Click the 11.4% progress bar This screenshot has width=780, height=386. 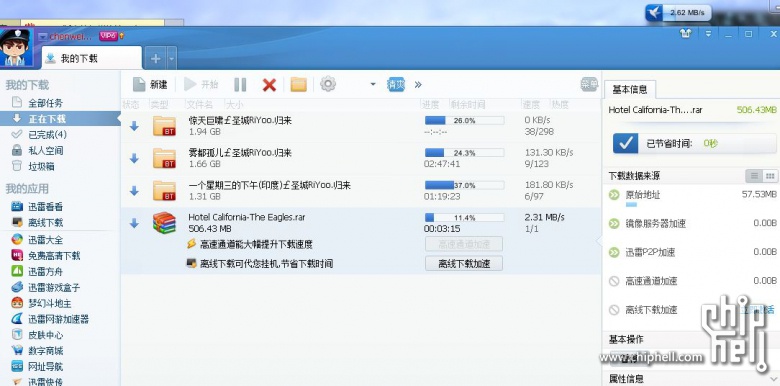[464, 217]
